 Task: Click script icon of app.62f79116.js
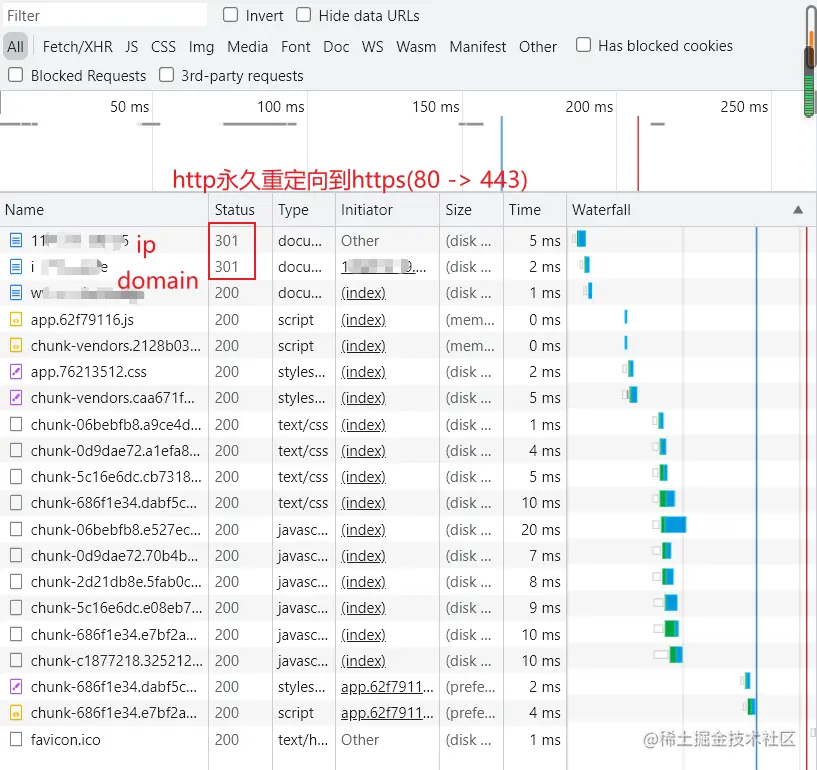point(16,319)
